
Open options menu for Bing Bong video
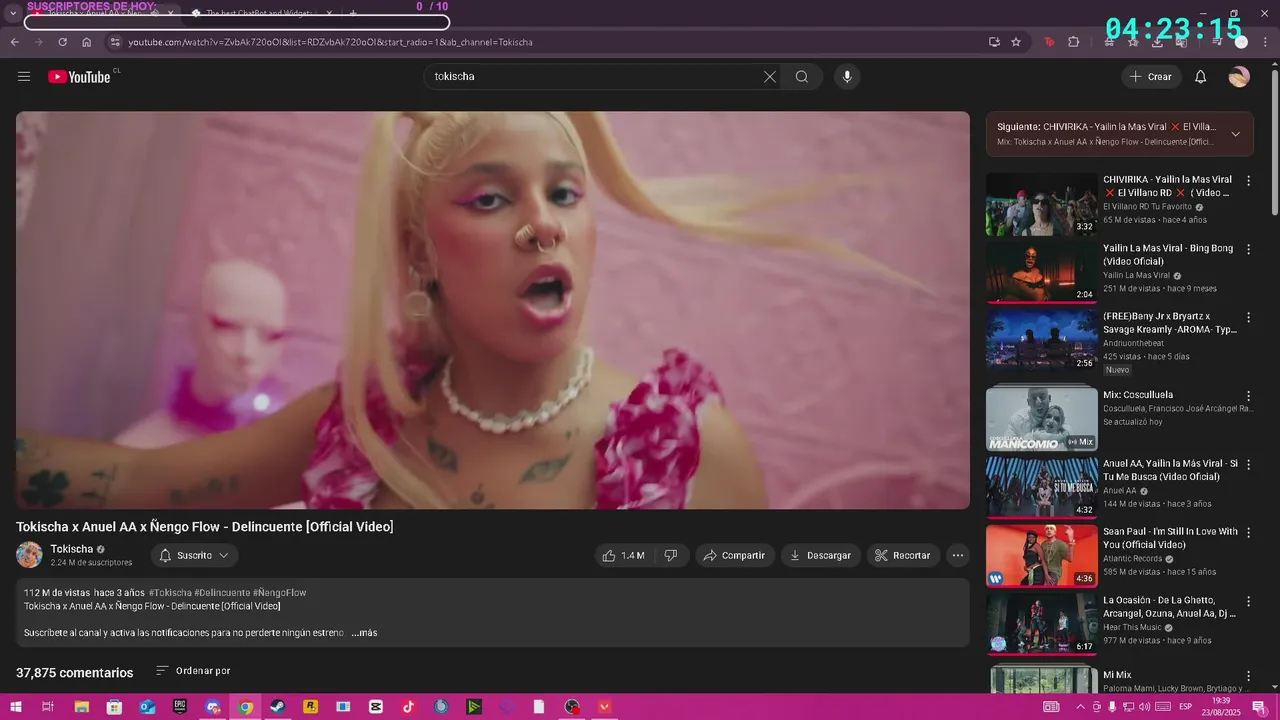(1248, 249)
